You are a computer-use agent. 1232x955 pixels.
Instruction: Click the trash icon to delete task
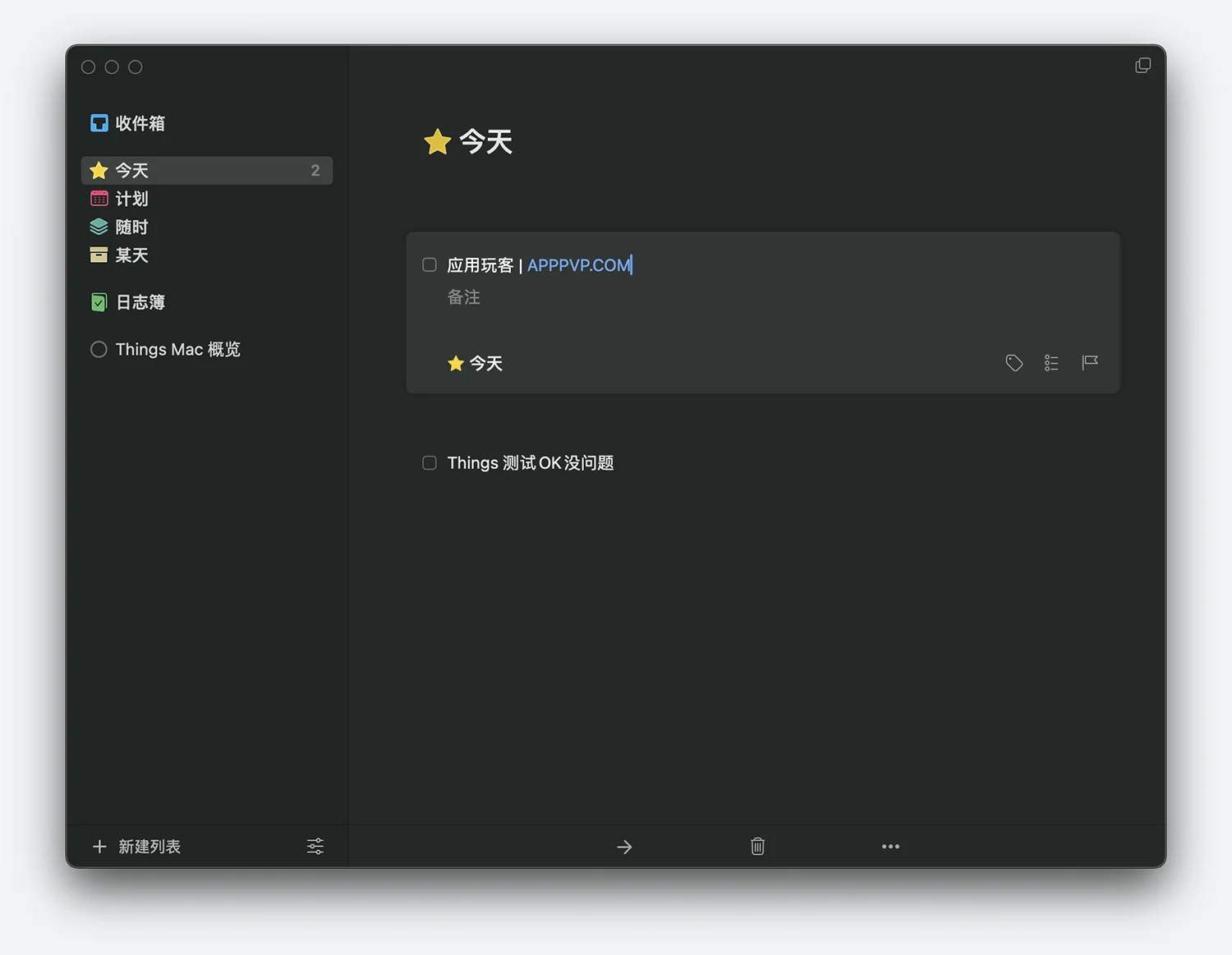757,847
